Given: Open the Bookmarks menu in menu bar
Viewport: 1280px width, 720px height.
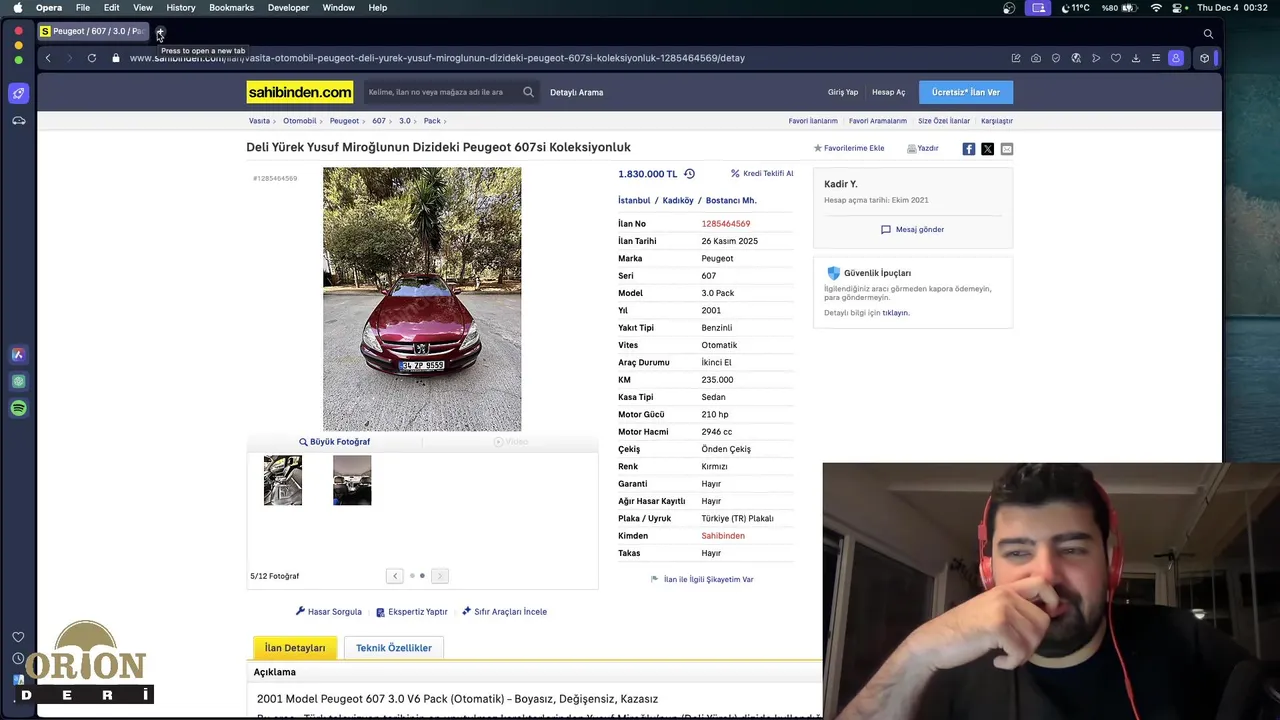Looking at the screenshot, I should [231, 8].
